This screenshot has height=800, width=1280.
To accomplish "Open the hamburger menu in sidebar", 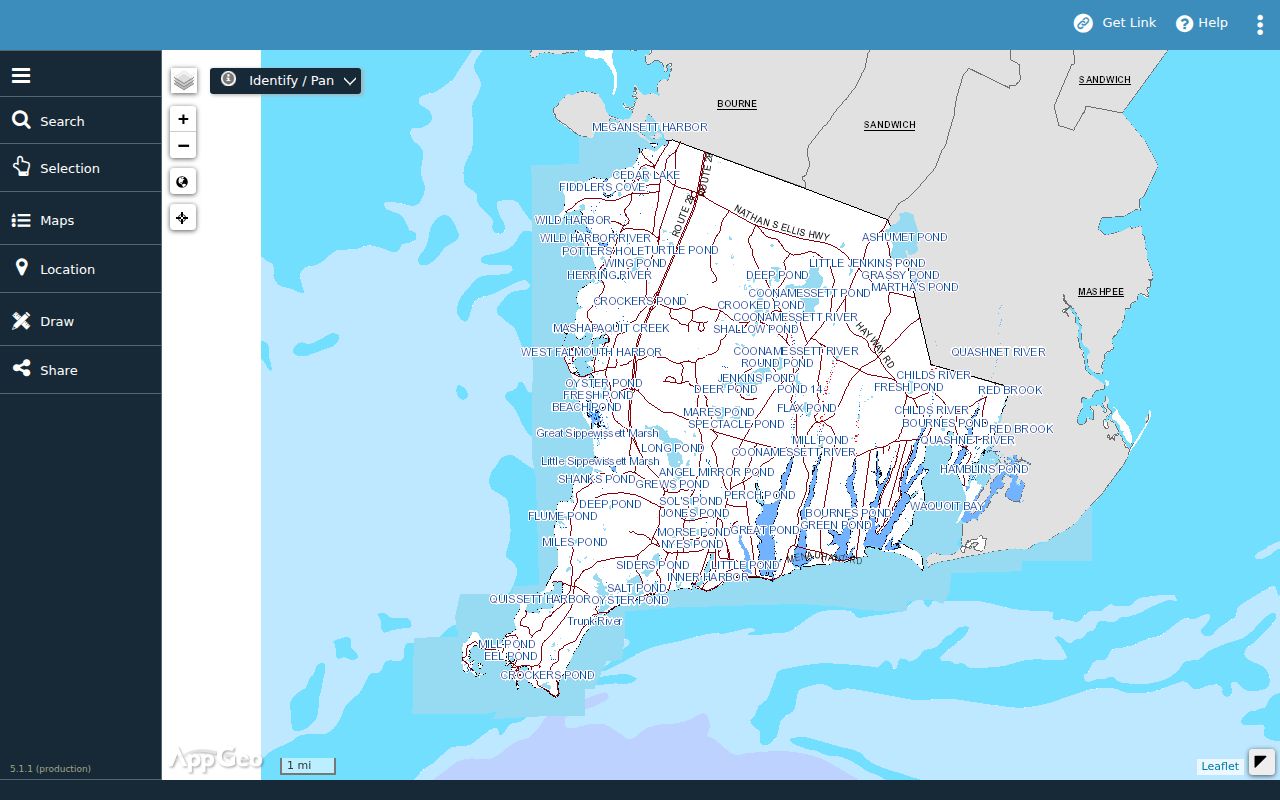I will (21, 76).
